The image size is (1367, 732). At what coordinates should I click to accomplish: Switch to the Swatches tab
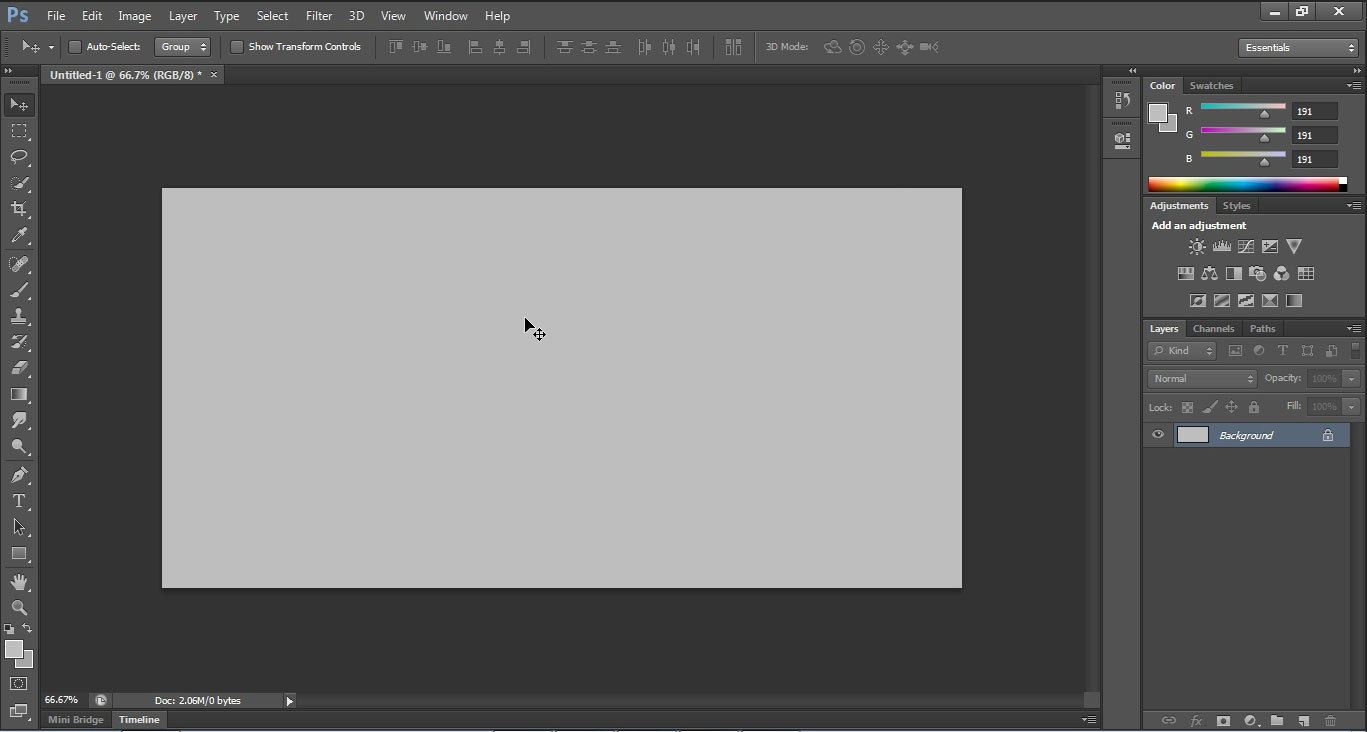point(1211,86)
